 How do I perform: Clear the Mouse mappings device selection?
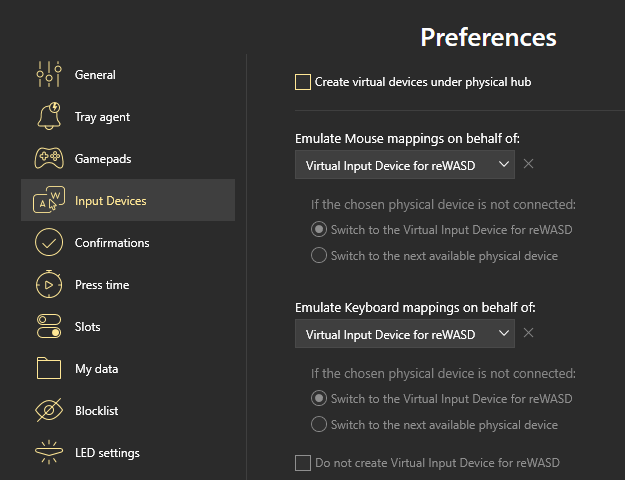click(x=529, y=164)
